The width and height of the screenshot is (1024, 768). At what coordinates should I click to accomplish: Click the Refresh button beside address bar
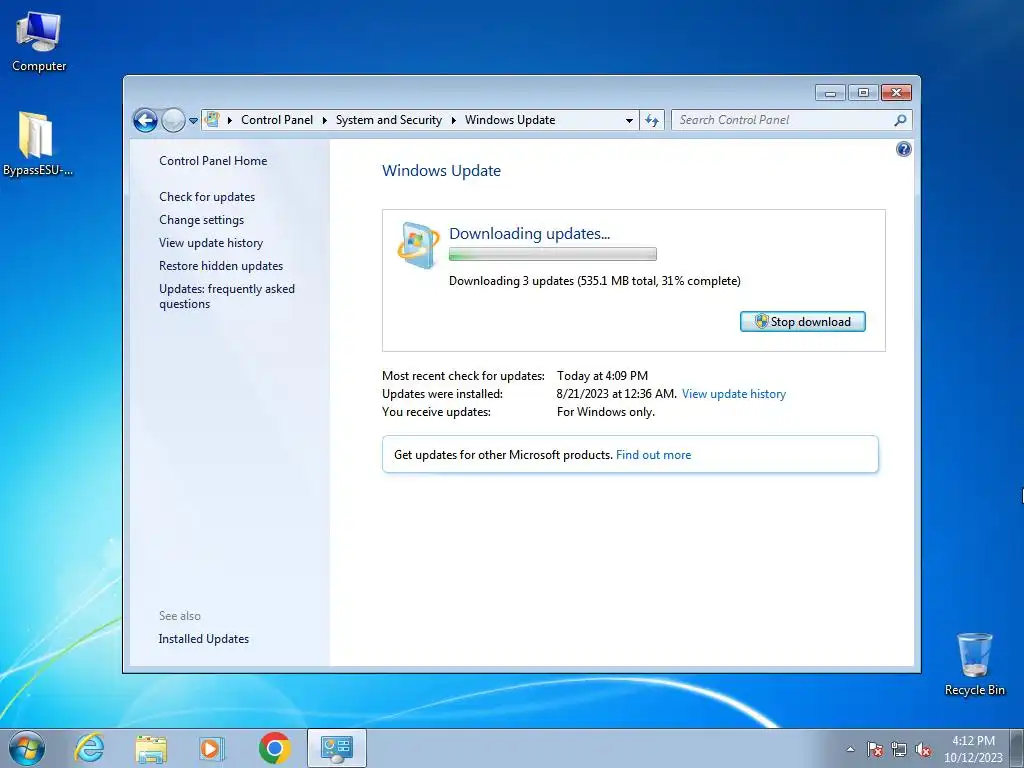coord(652,120)
